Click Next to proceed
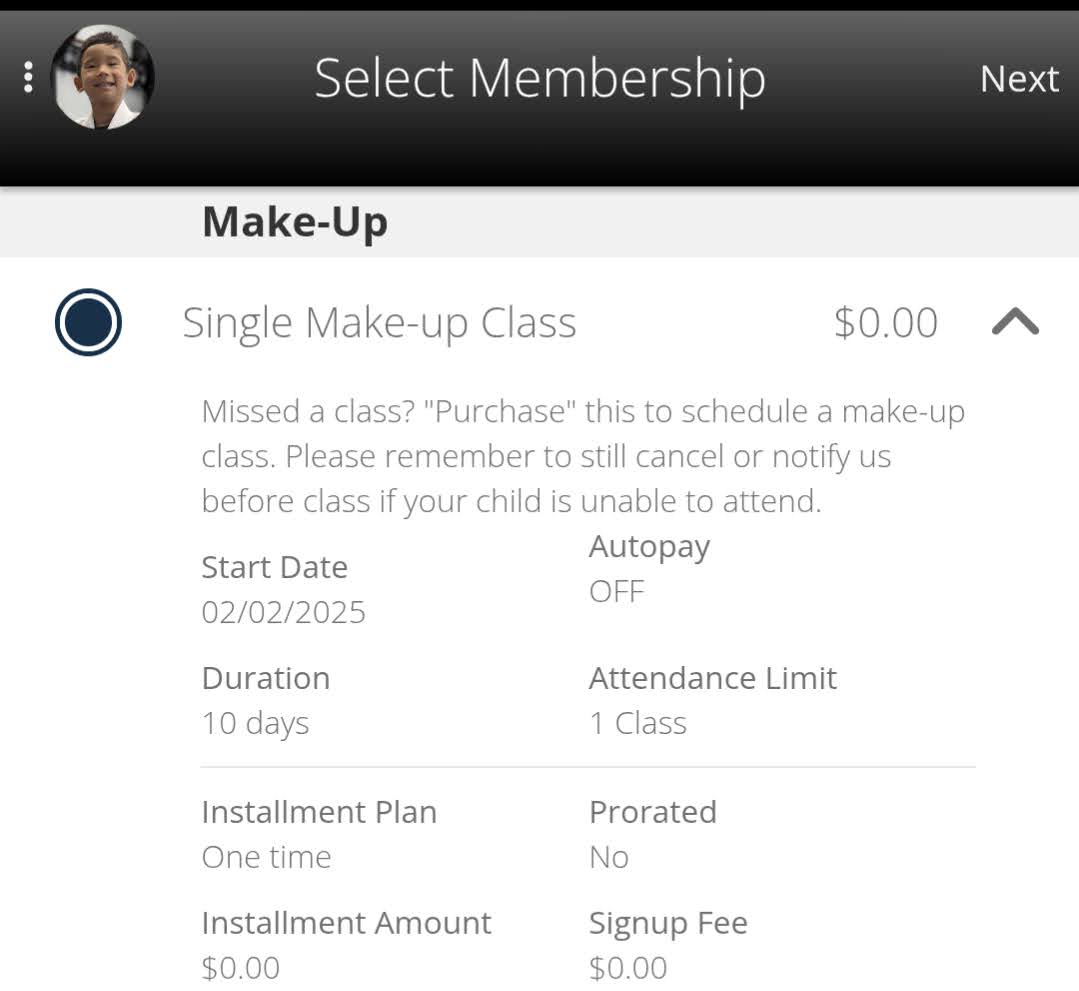 point(1019,78)
